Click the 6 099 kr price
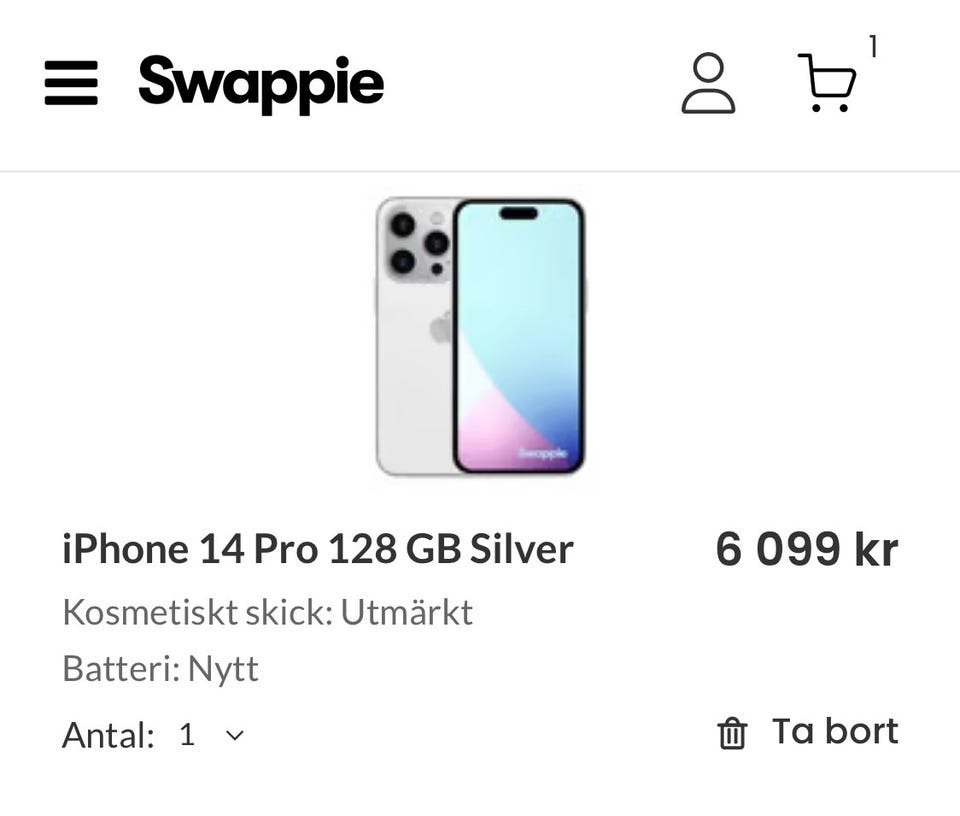960x816 pixels. click(806, 549)
